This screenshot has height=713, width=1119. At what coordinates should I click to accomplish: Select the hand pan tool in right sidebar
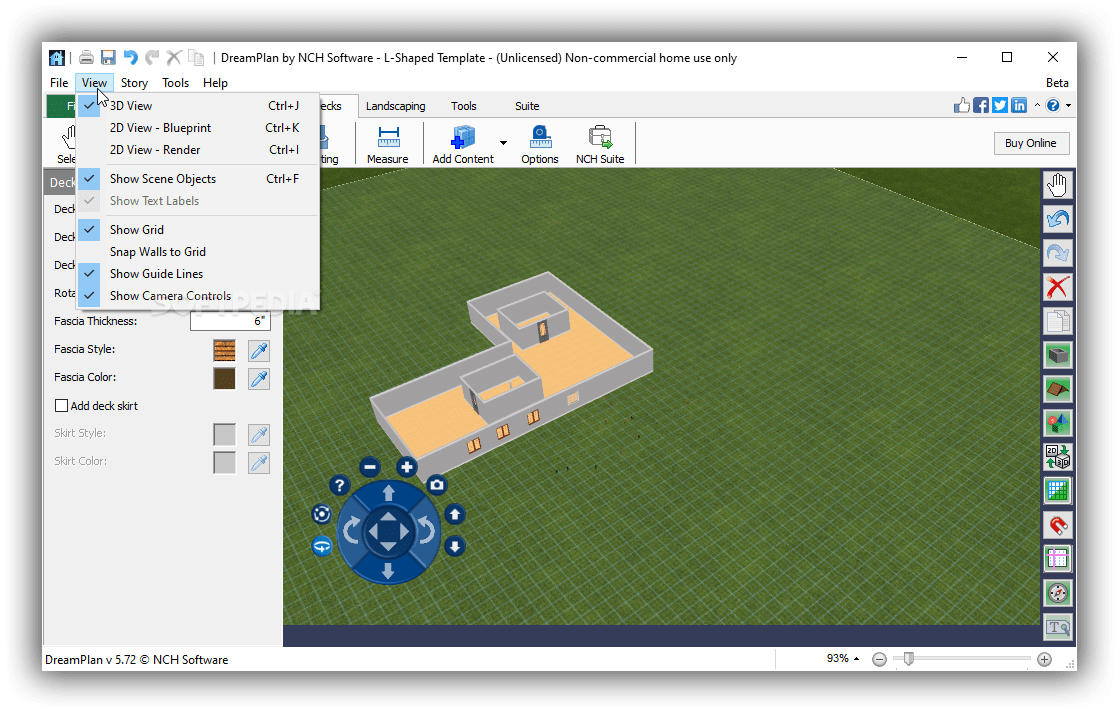(x=1057, y=186)
